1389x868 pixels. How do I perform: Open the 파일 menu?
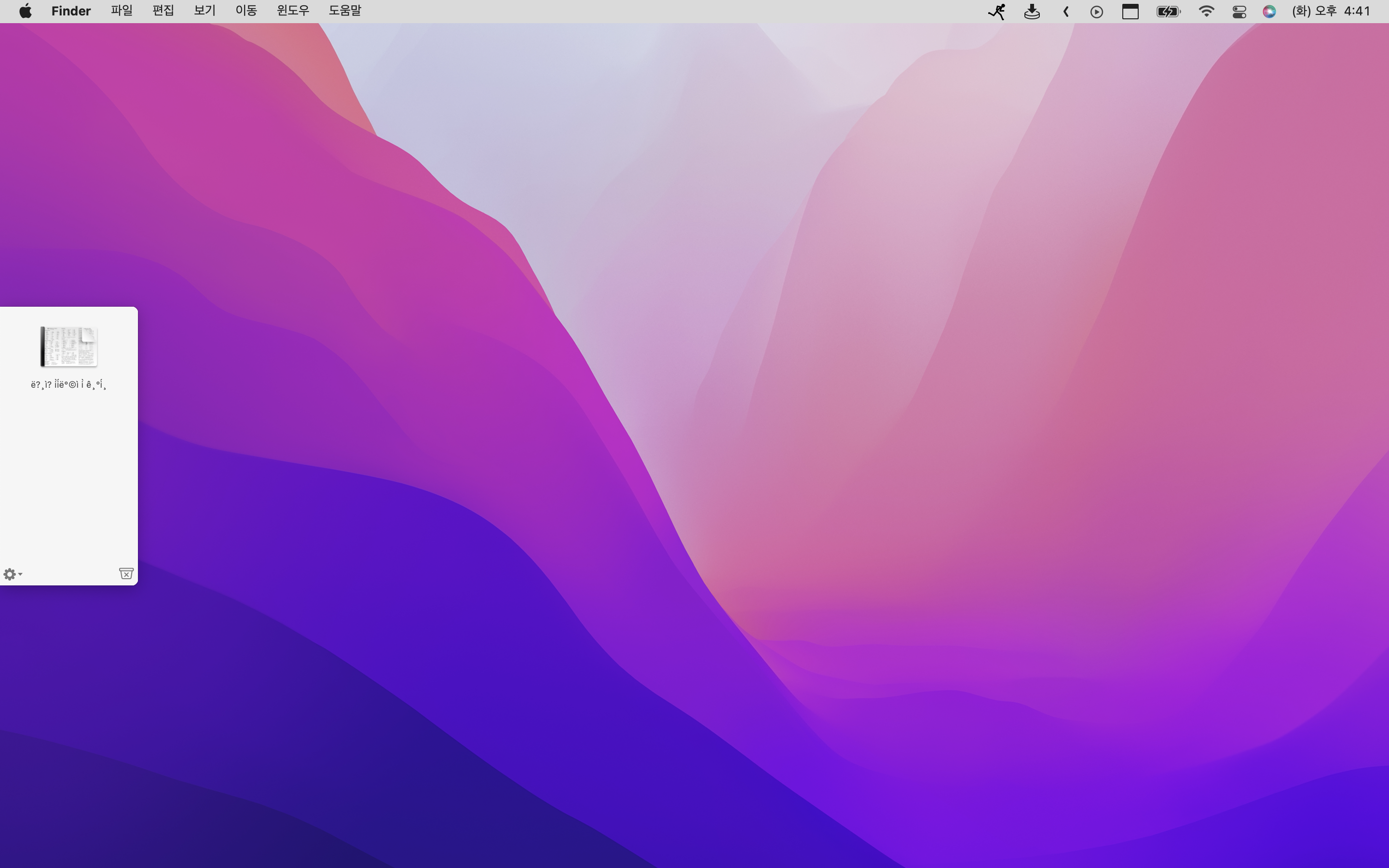[x=122, y=11]
